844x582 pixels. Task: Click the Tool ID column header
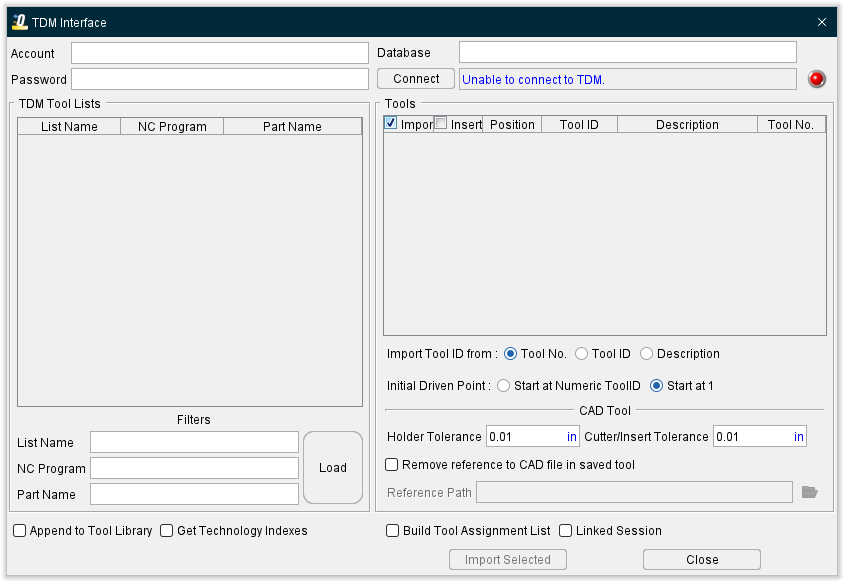coord(579,124)
